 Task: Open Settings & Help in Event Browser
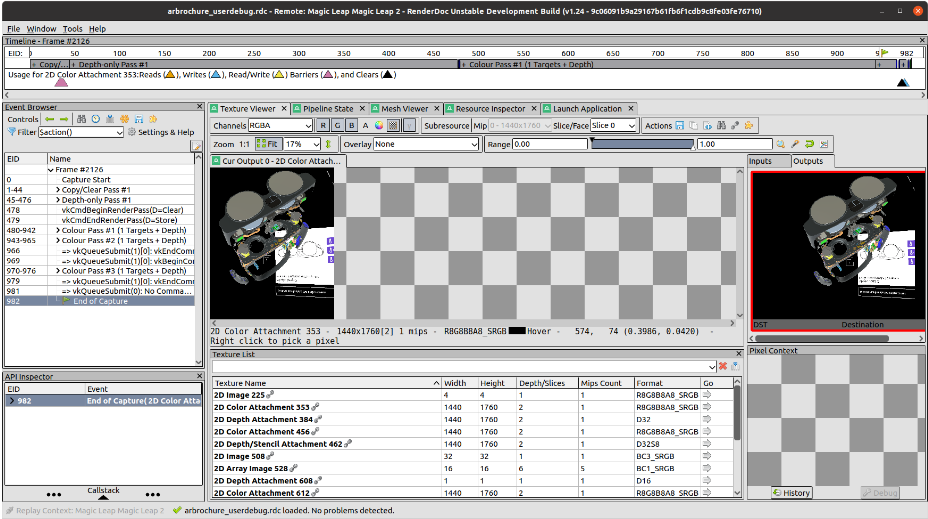pyautogui.click(x=161, y=132)
